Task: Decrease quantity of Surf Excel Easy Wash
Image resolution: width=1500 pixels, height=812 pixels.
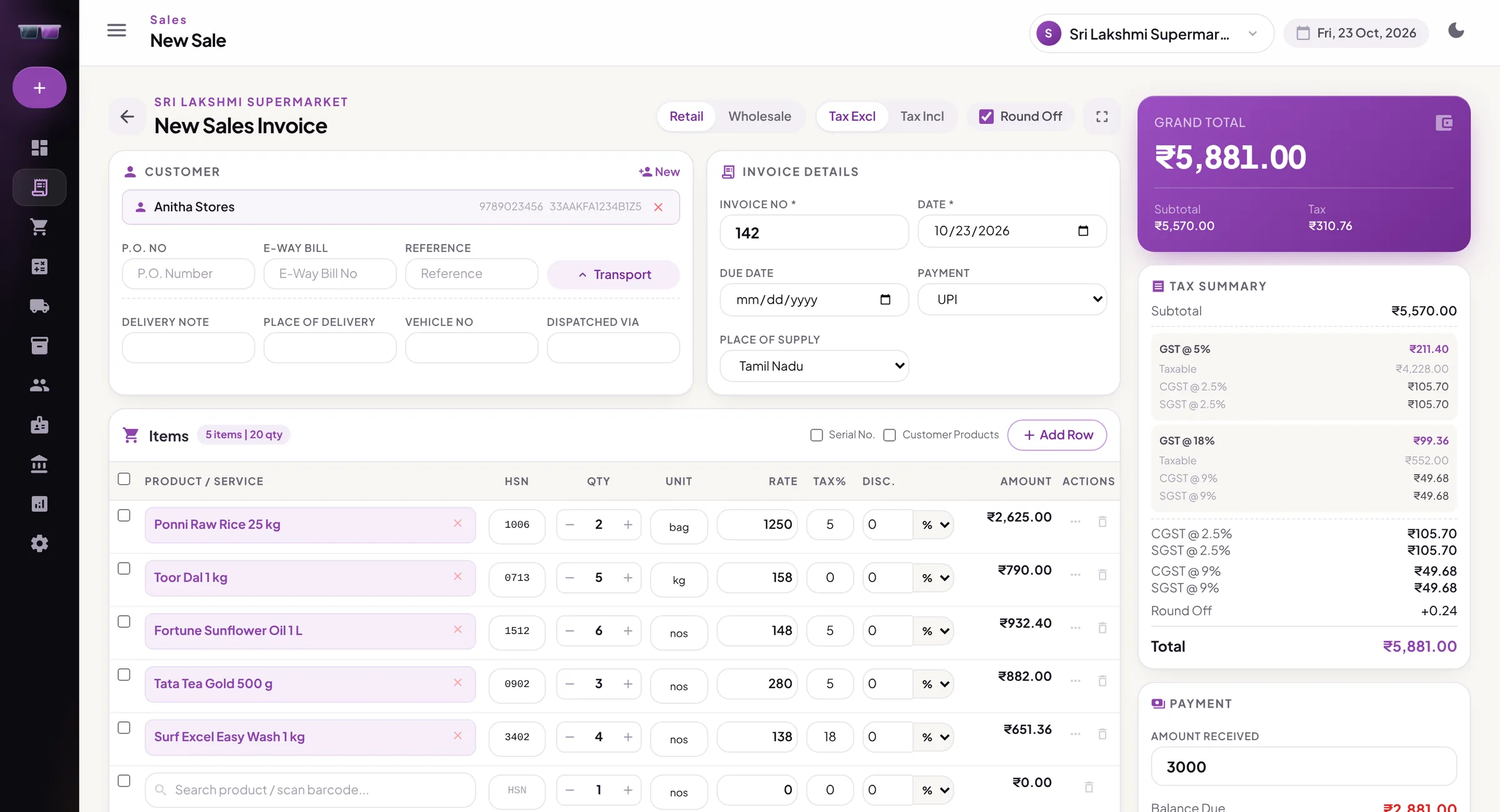Action: [x=569, y=737]
